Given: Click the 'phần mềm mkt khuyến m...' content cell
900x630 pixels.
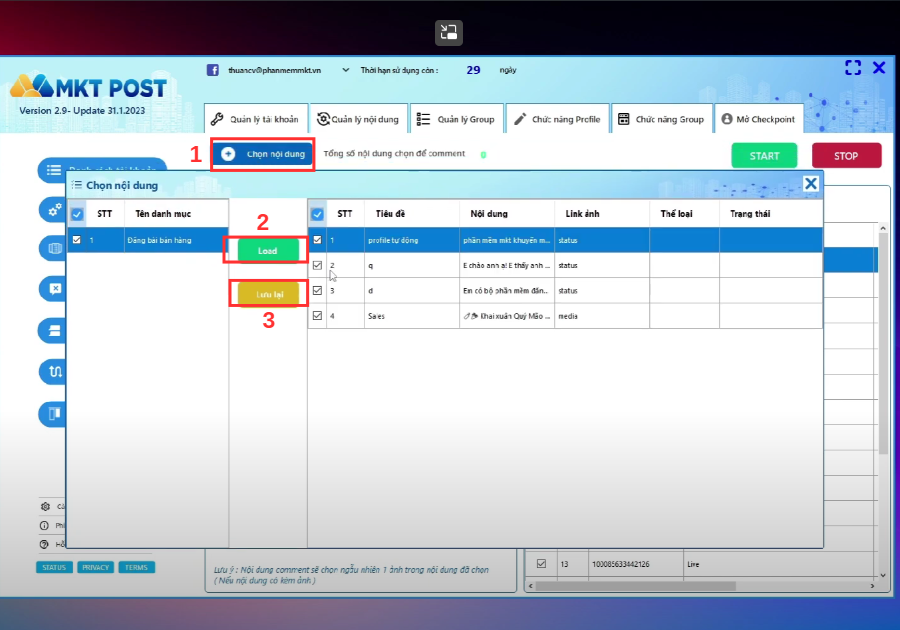Looking at the screenshot, I should coord(507,240).
